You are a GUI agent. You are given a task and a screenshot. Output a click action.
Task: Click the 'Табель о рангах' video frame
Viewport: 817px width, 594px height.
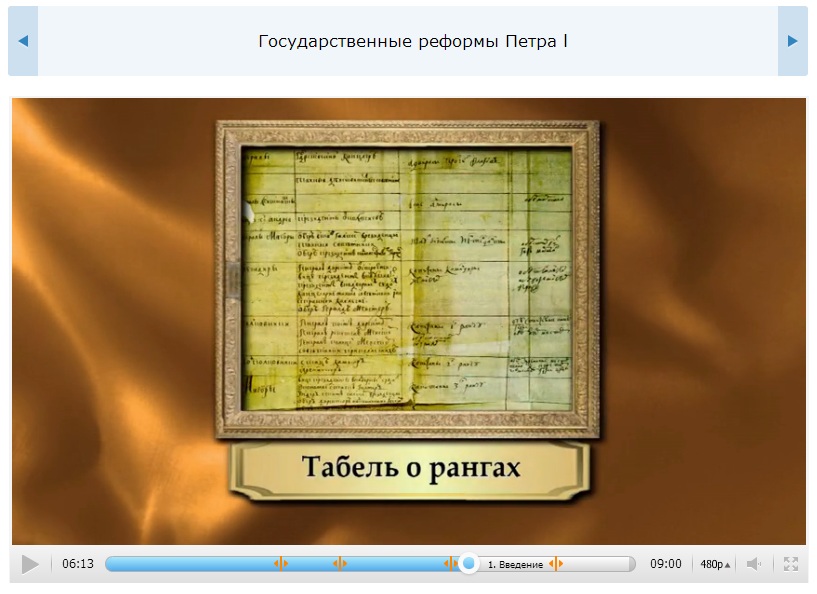[408, 321]
